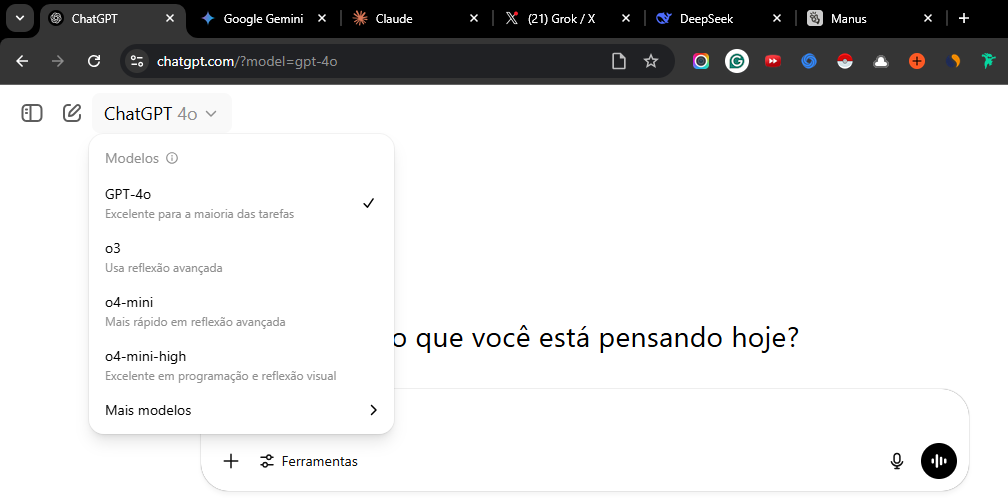Screen dimensions: 1008x500
Task: Click the info icon next to Modelos
Action: coord(172,158)
